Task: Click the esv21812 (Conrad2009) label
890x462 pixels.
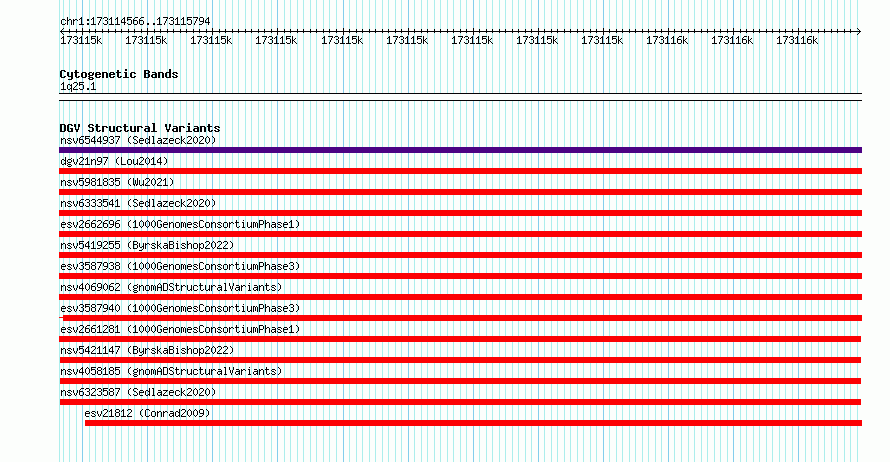Action: click(147, 413)
